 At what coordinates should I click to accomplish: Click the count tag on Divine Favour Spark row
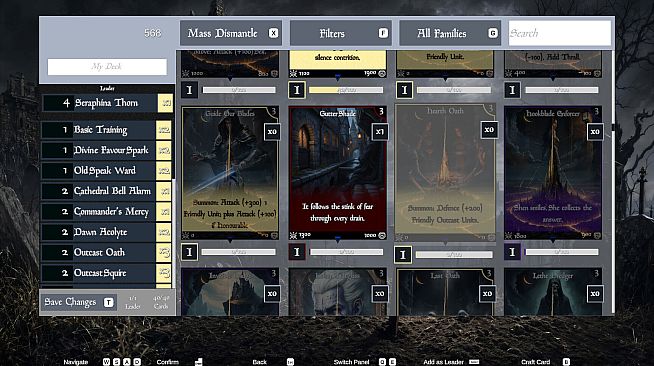164,150
